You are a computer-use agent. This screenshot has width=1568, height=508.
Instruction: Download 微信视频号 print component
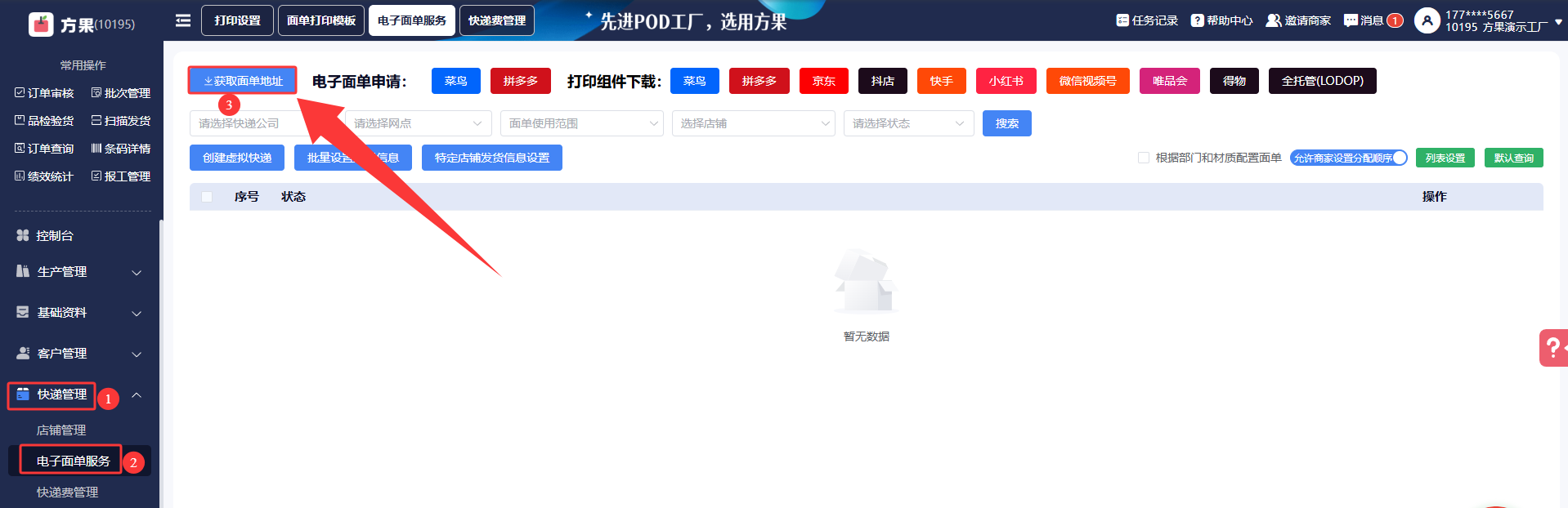1088,81
